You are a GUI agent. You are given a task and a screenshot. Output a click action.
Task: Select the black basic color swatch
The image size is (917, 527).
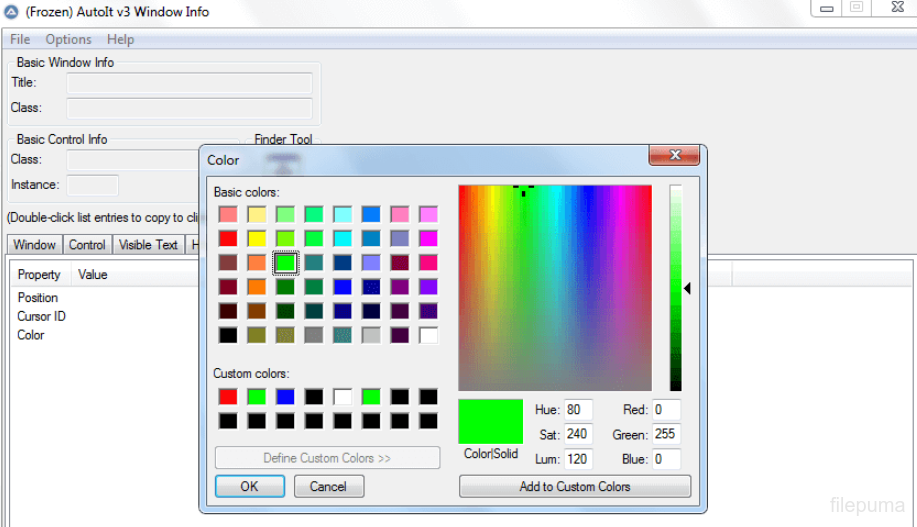[x=228, y=335]
